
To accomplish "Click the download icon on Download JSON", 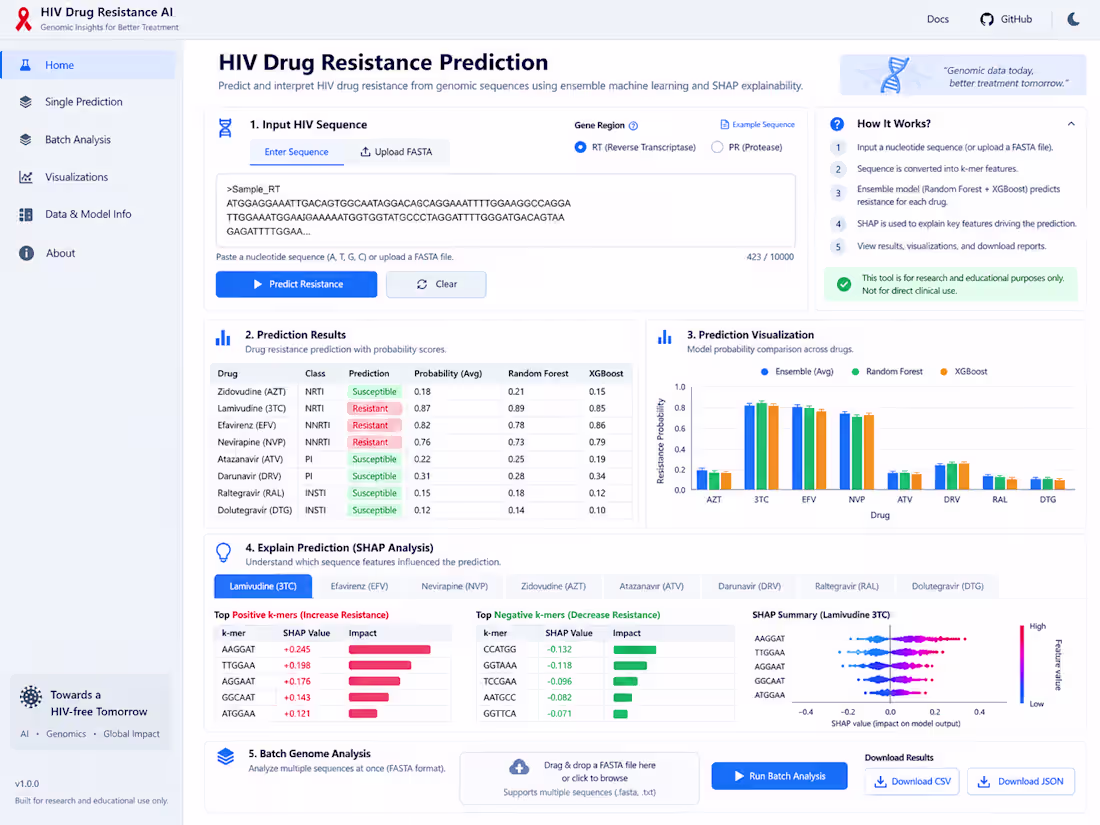I will (984, 782).
